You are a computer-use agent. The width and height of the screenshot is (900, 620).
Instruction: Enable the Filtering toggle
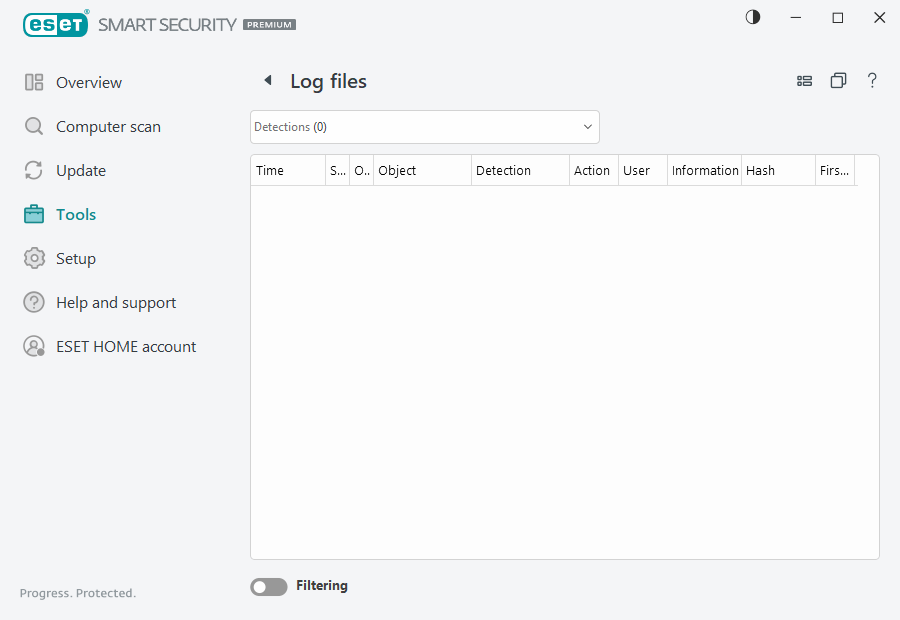point(268,586)
